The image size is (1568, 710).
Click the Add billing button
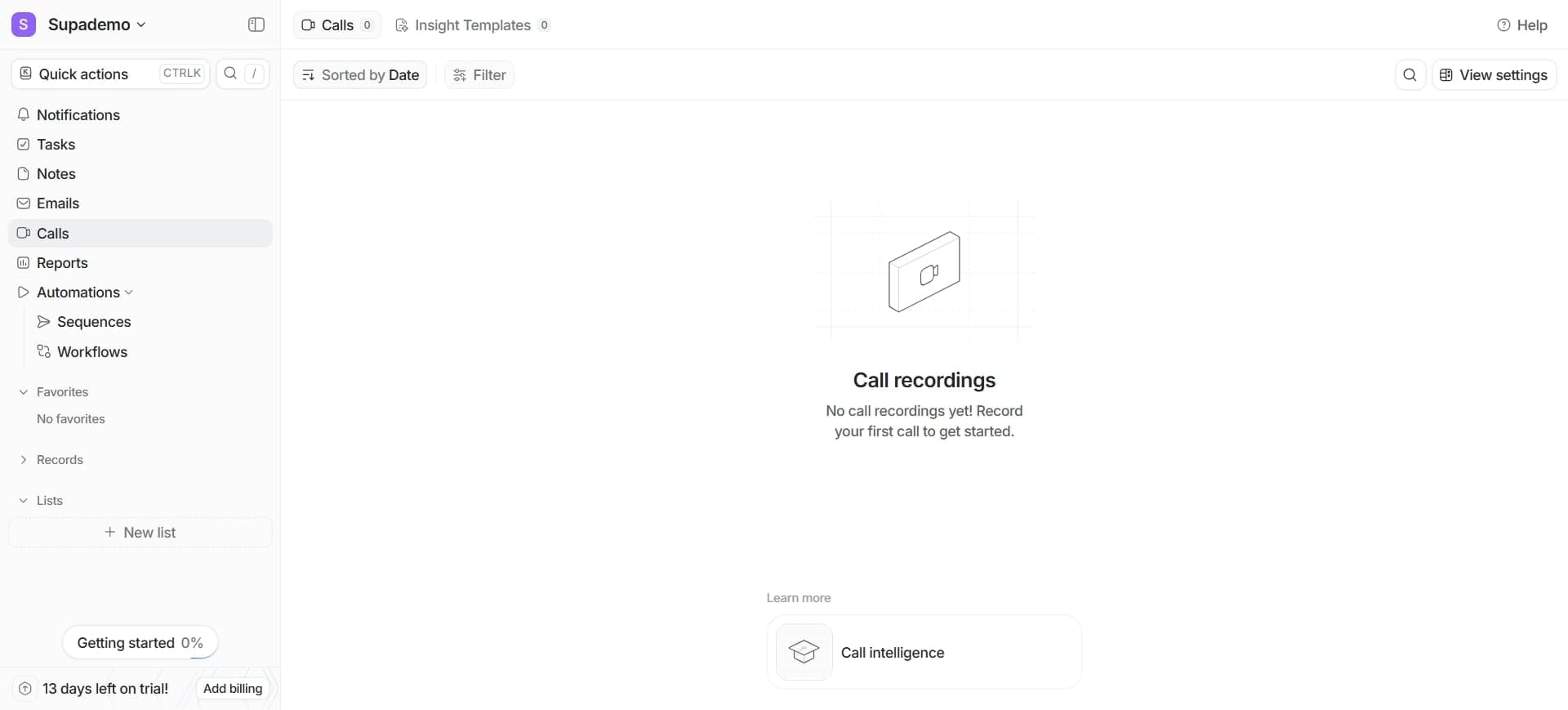pyautogui.click(x=233, y=689)
